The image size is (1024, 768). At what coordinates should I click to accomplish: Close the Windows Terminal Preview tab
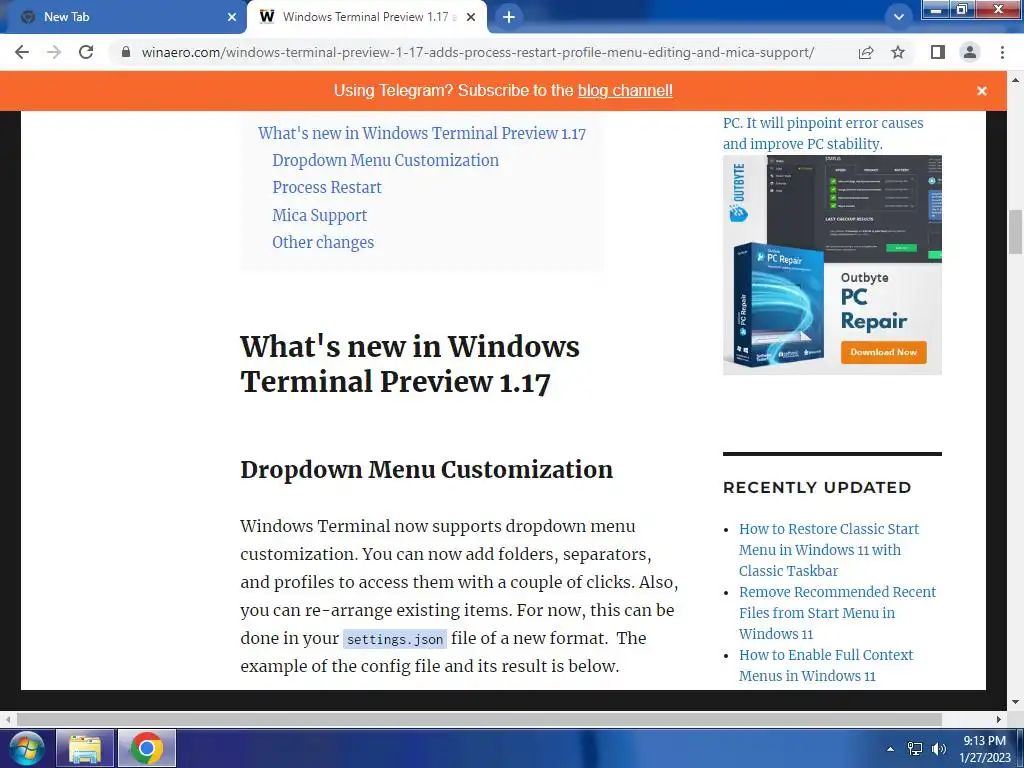point(471,17)
